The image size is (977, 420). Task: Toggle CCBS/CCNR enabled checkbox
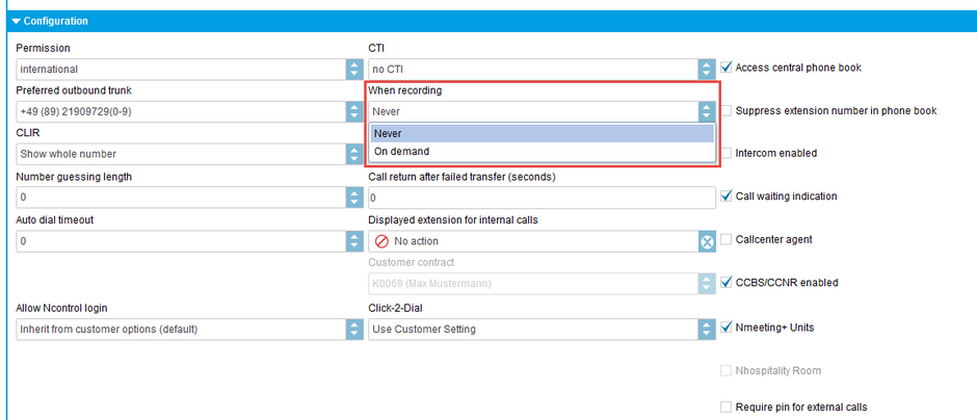point(726,282)
